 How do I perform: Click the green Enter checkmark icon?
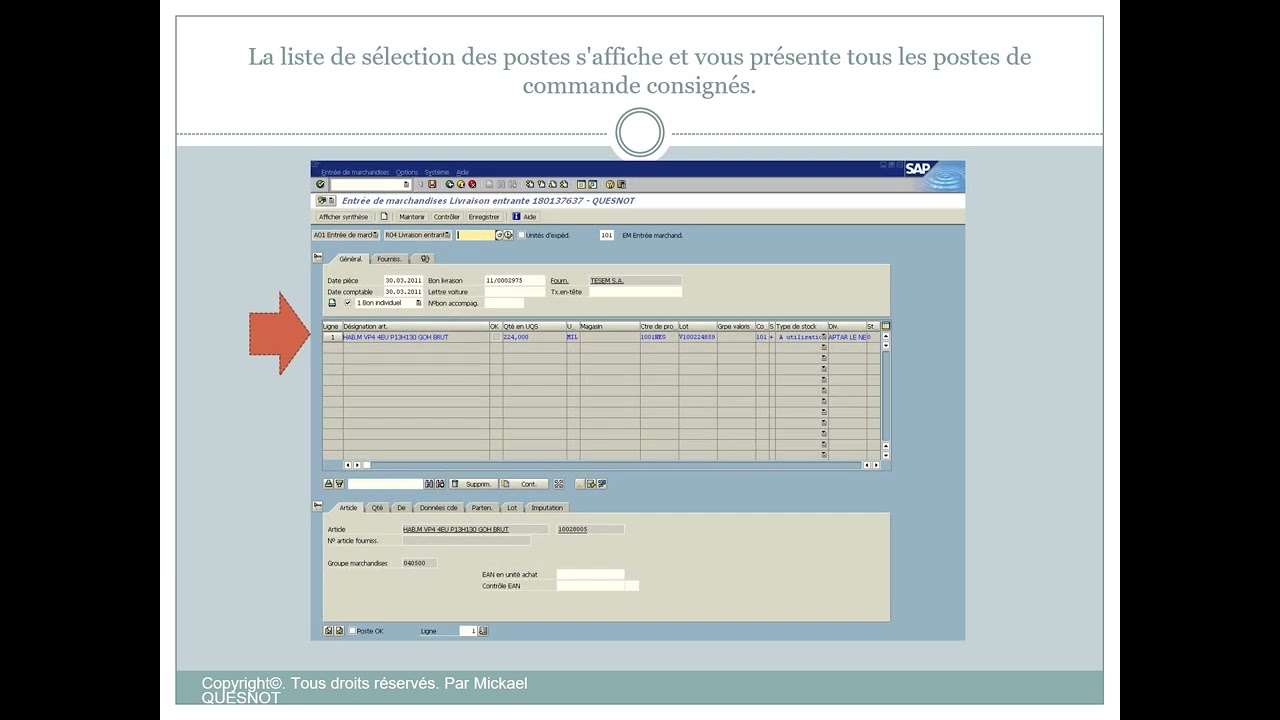(320, 184)
